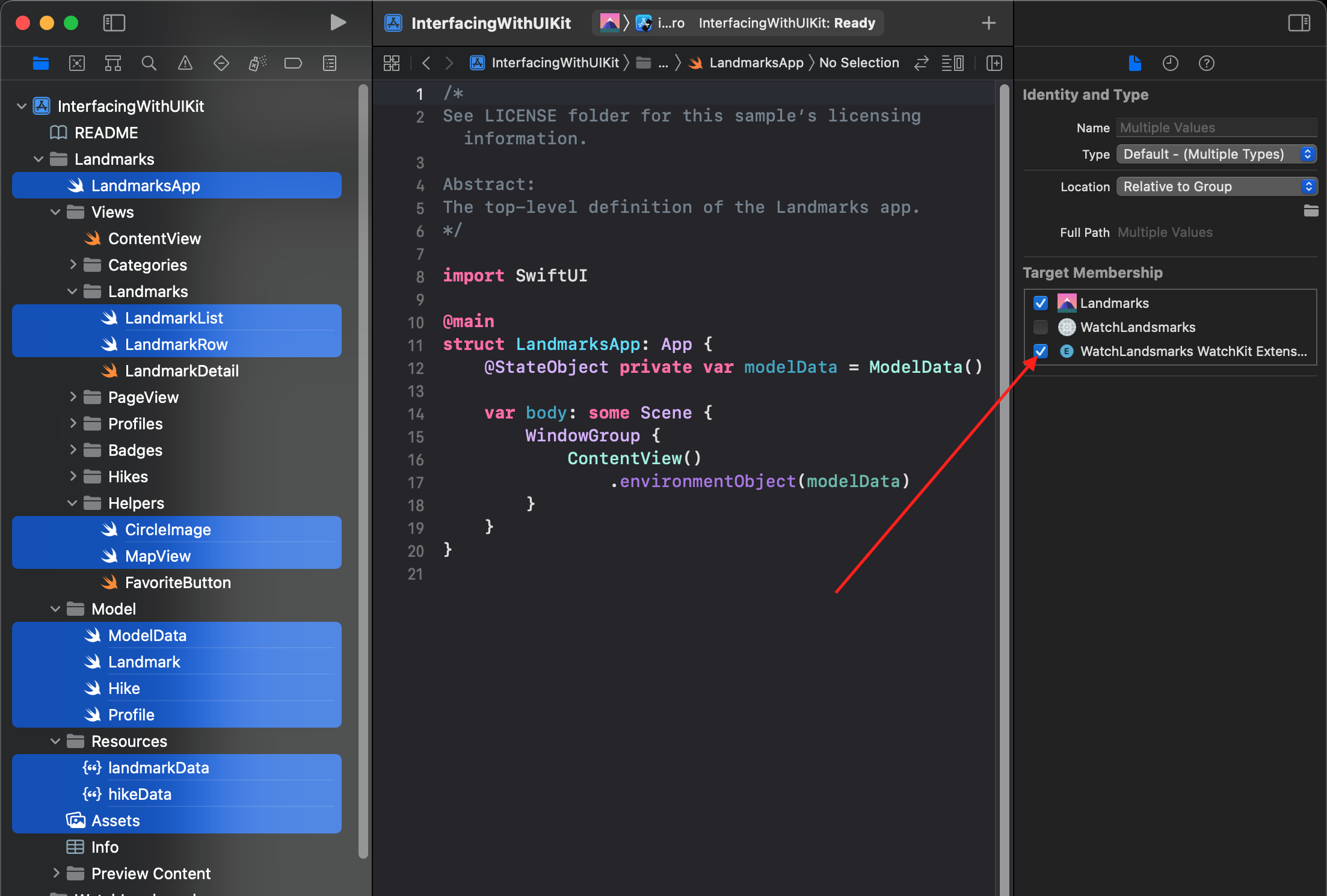The height and width of the screenshot is (896, 1327).
Task: Enable the WatchLandsmarks target checkbox
Action: [1040, 327]
